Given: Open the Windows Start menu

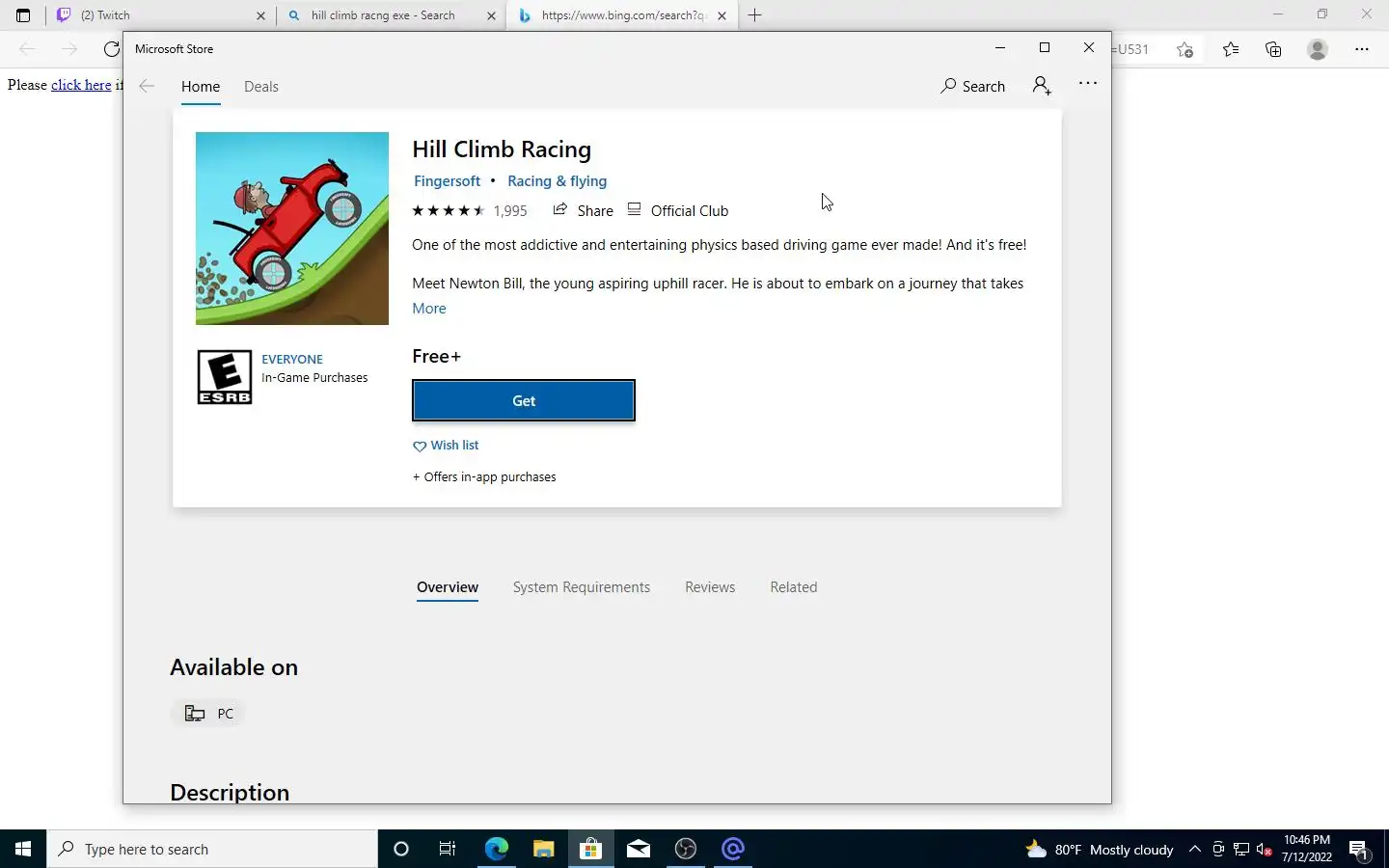Looking at the screenshot, I should (23, 849).
